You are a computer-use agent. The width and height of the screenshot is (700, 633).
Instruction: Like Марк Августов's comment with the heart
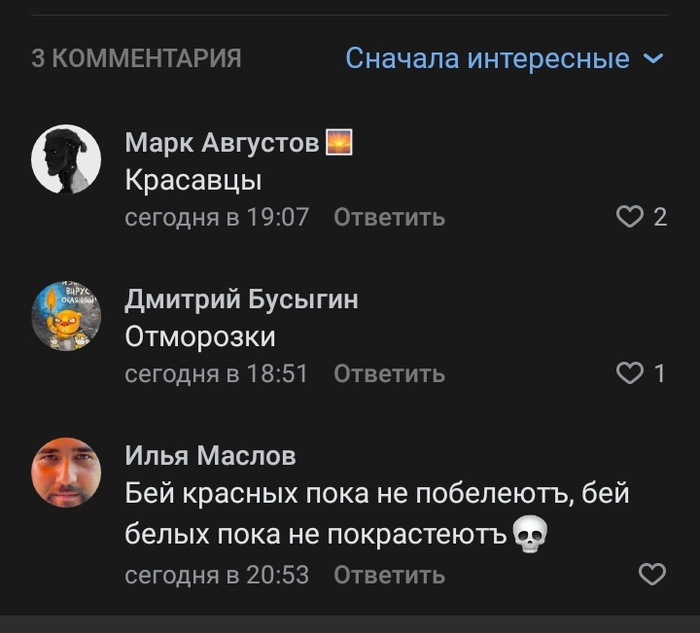pos(630,217)
